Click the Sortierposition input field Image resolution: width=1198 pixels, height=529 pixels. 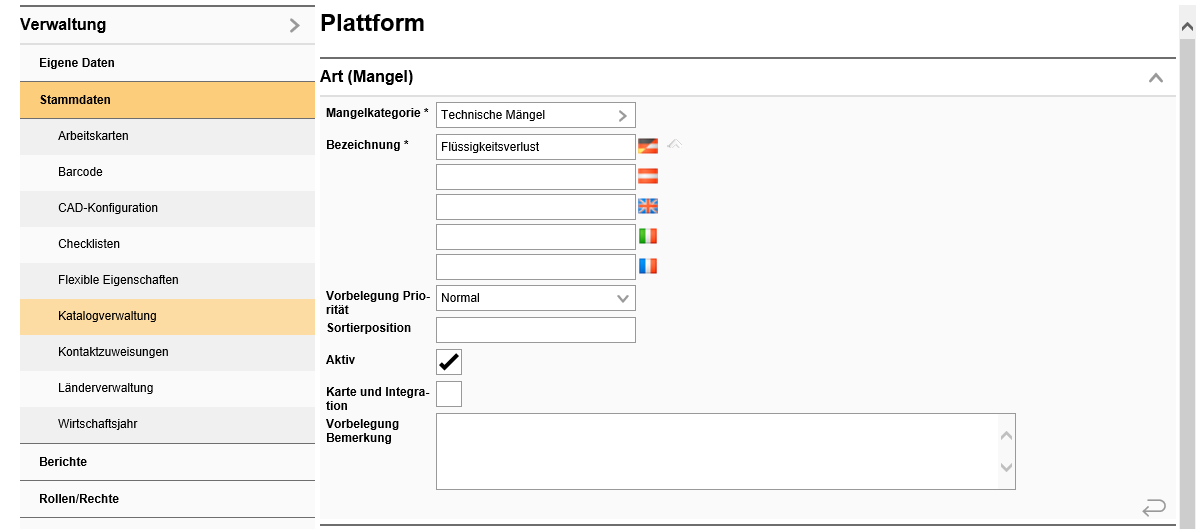535,330
